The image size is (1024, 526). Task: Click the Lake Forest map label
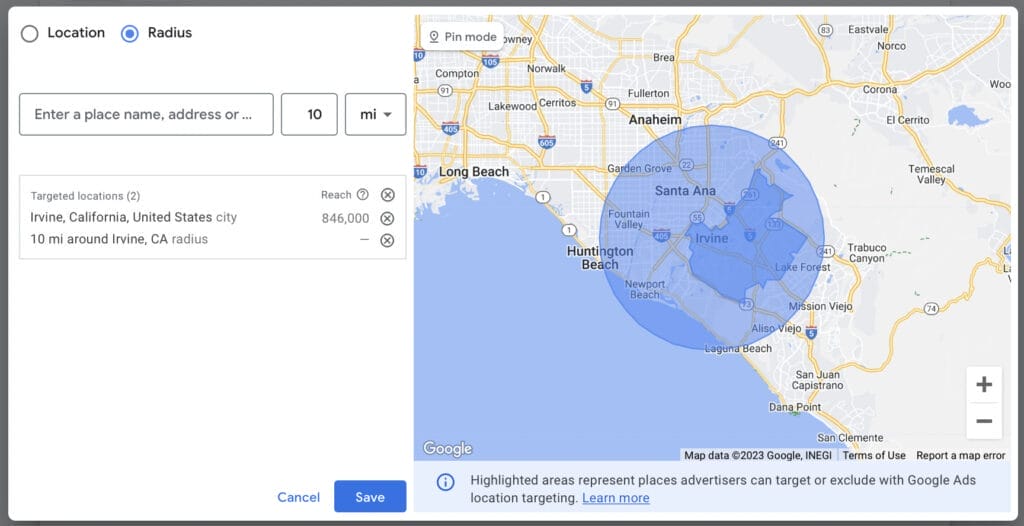(803, 267)
